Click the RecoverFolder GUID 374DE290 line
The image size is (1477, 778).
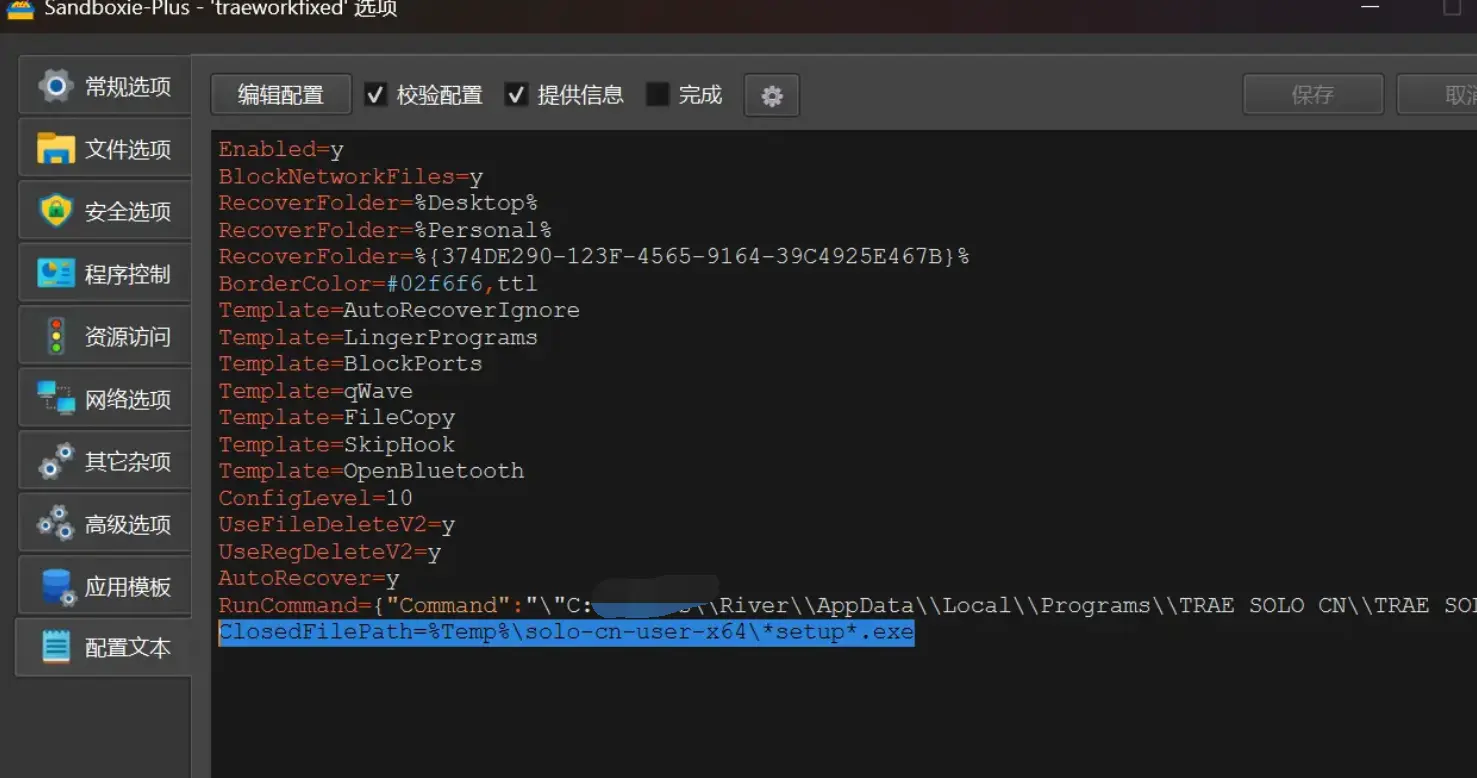[594, 257]
